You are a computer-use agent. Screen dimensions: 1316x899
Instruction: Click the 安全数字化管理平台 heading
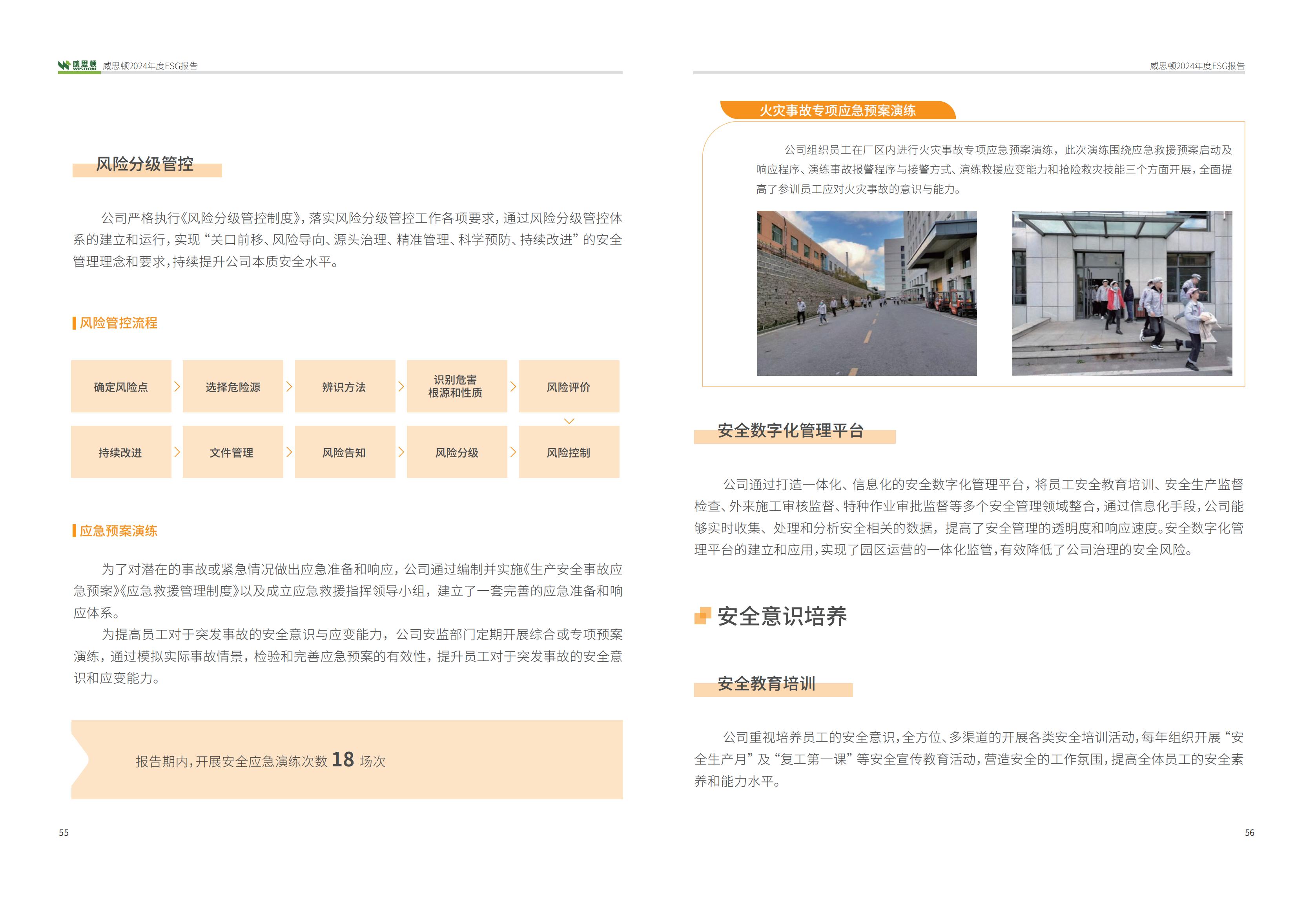point(791,430)
